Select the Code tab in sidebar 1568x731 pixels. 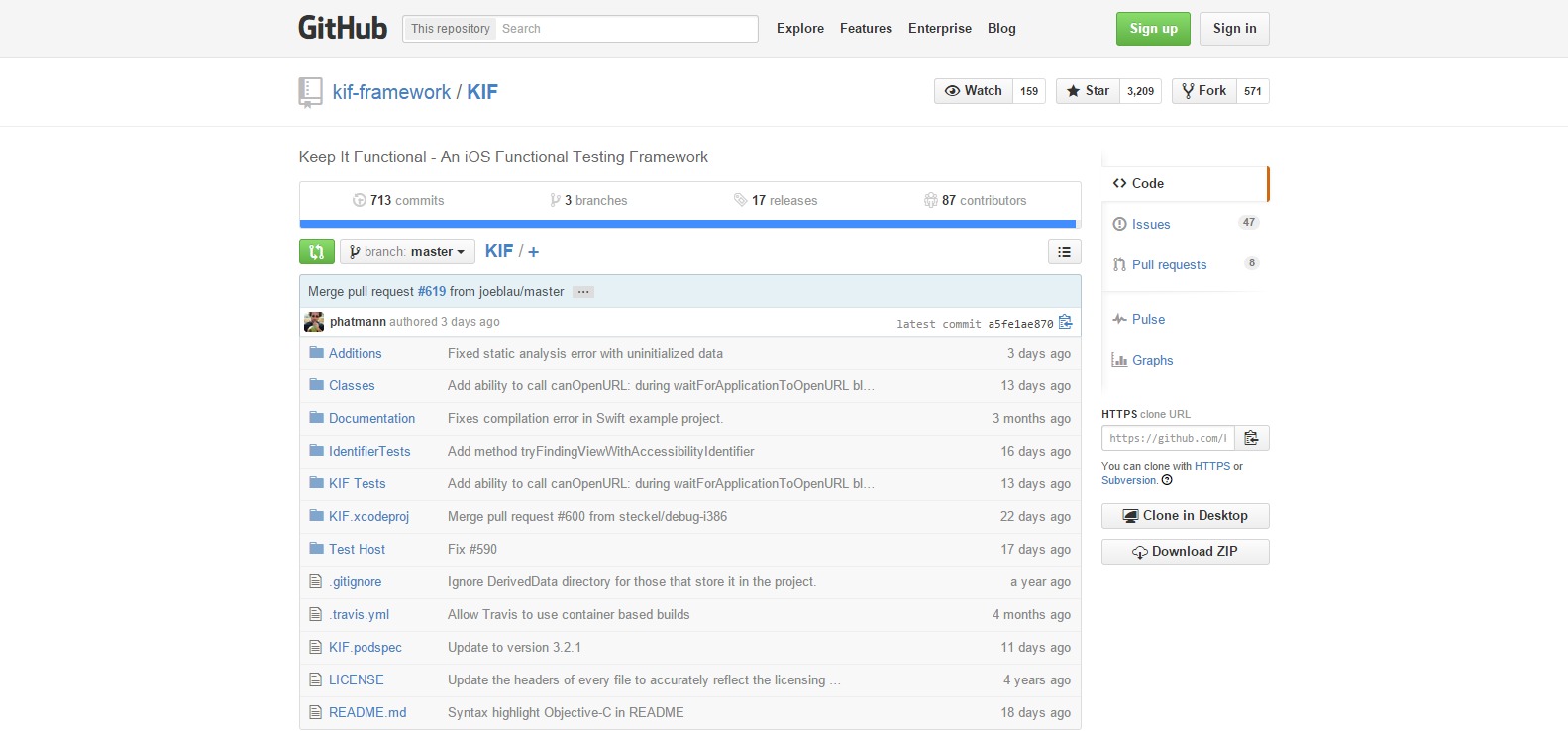tap(1184, 183)
